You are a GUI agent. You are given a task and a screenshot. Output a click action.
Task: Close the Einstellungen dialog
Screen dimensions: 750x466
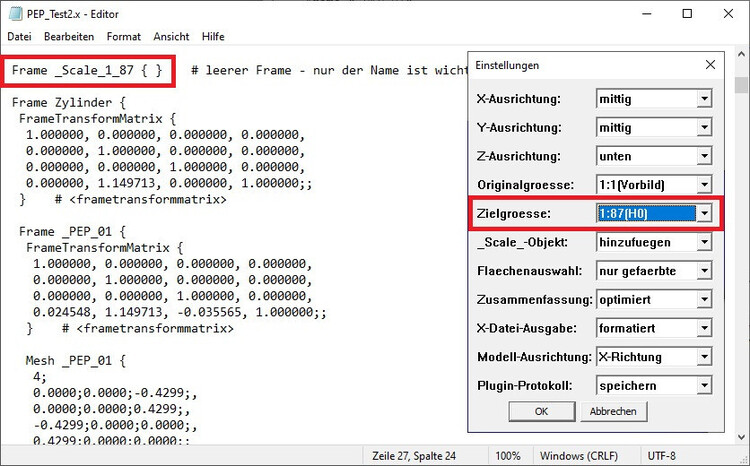(710, 65)
